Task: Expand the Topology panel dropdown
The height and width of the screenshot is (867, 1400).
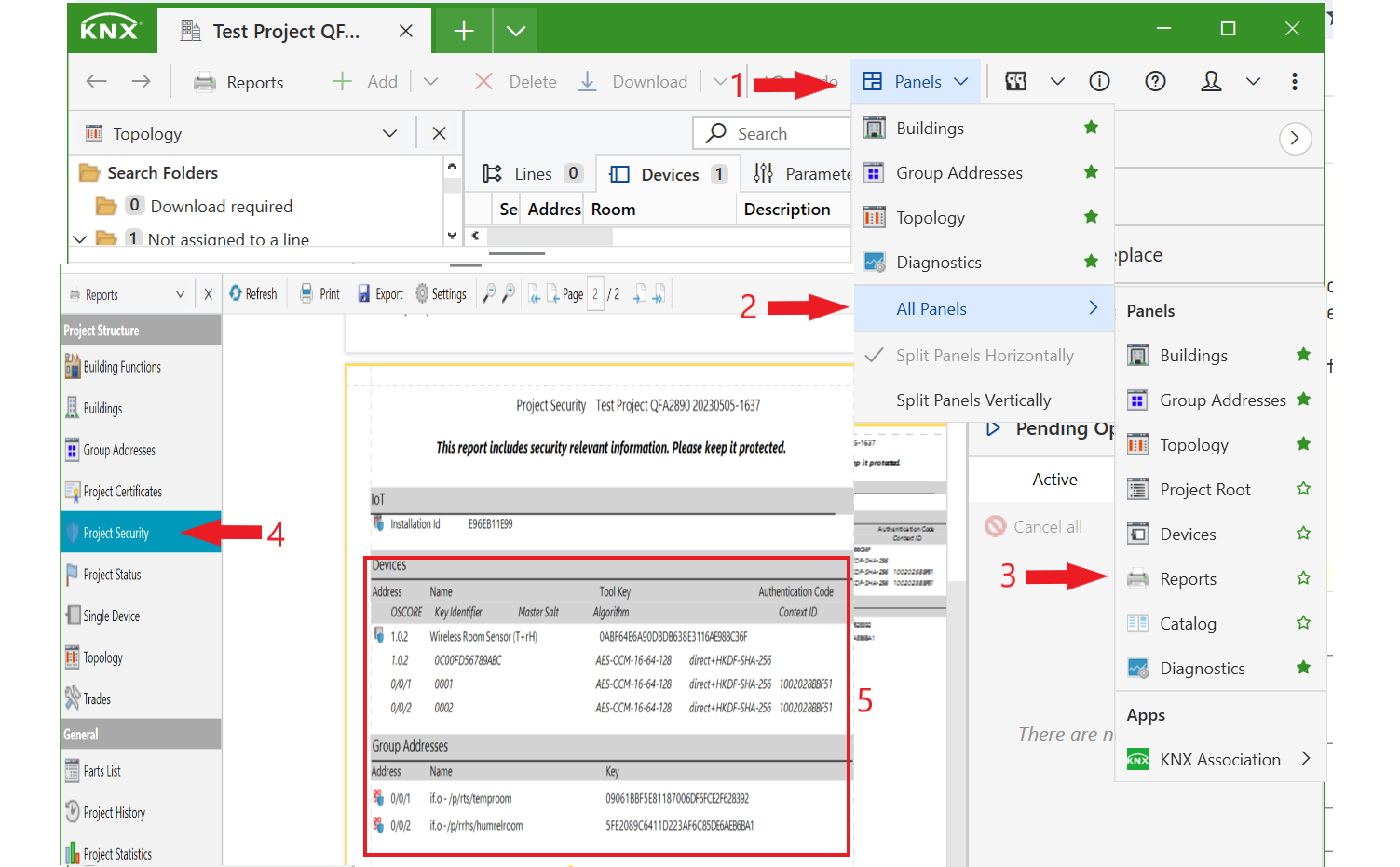Action: click(389, 134)
